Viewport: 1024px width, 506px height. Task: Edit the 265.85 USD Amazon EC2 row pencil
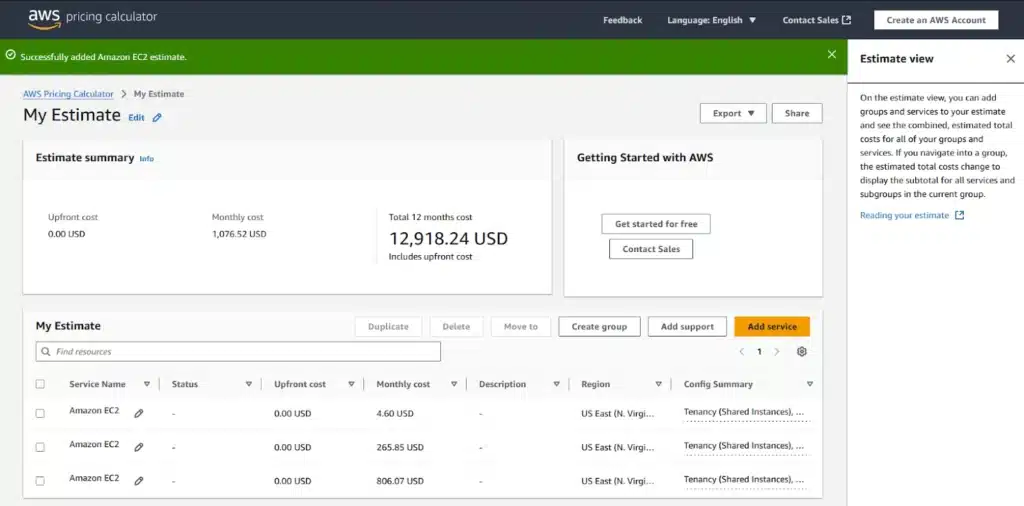tap(138, 447)
